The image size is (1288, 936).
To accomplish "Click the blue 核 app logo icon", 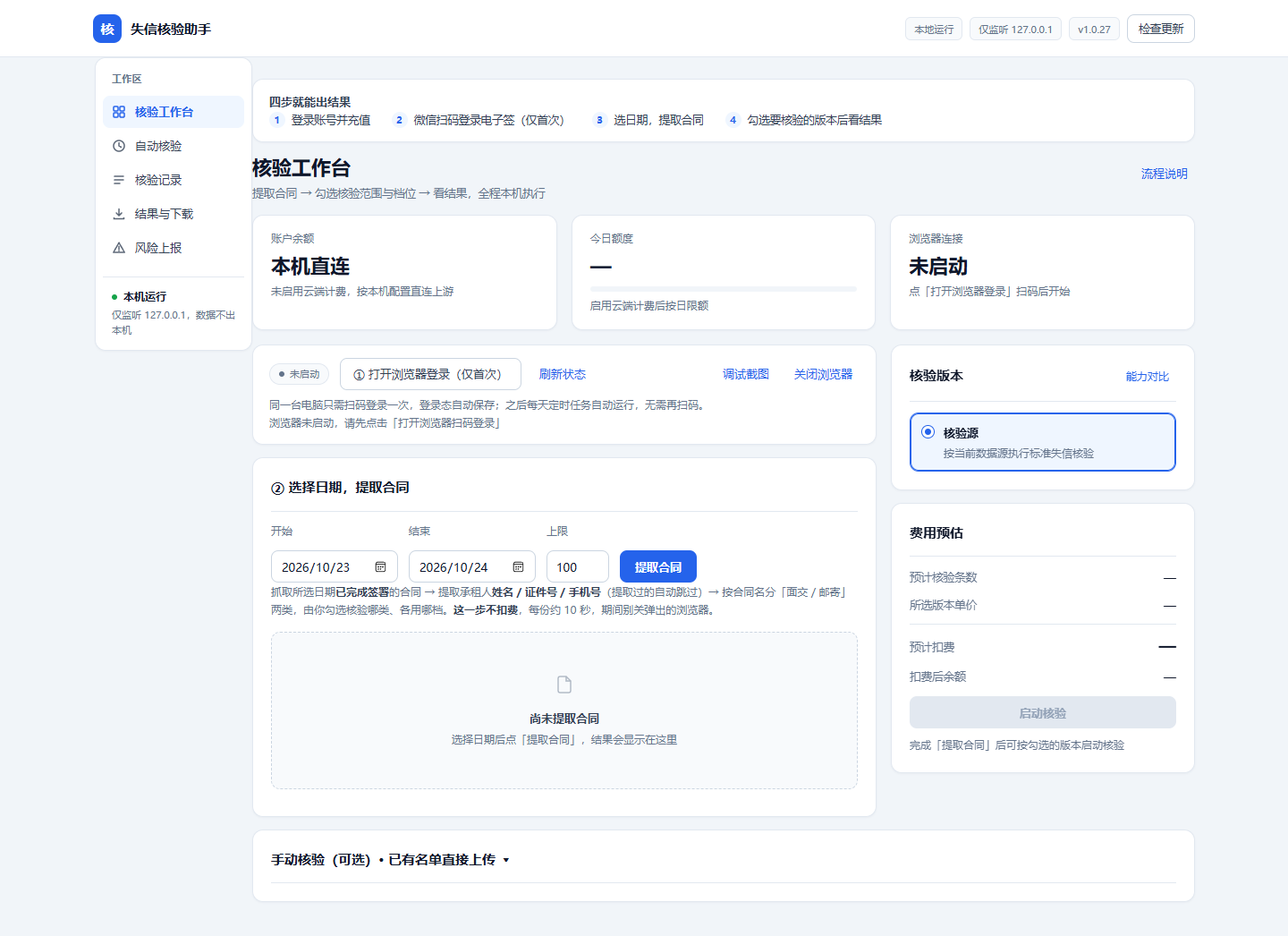I will coord(107,29).
